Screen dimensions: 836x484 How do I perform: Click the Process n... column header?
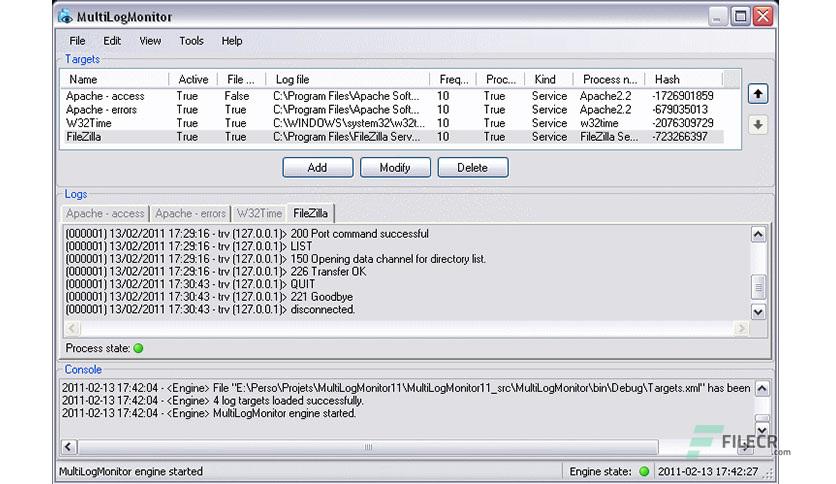pos(609,79)
